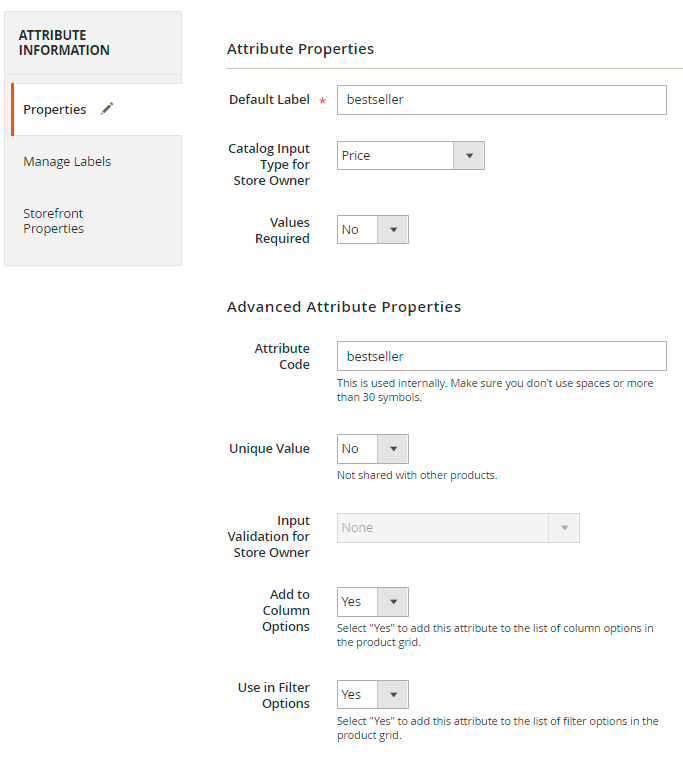
Task: Open the Manage Labels tab
Action: point(67,161)
